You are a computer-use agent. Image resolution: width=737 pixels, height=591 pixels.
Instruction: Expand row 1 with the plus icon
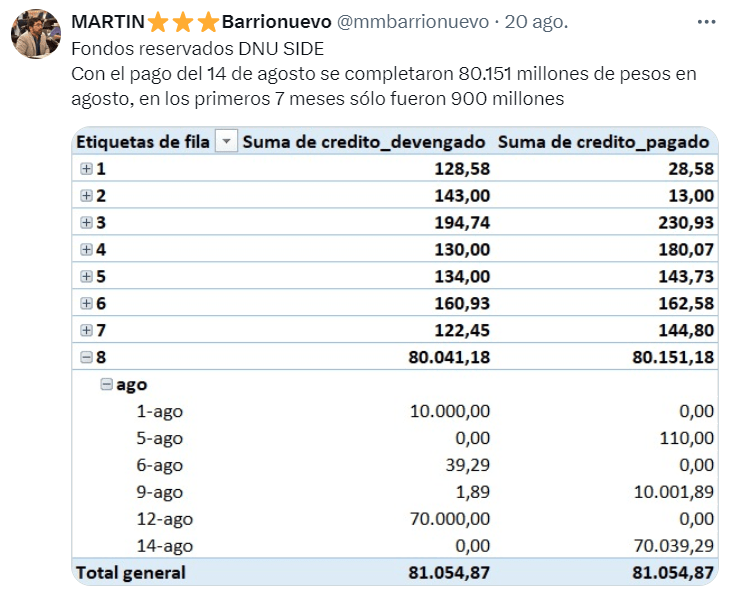pos(87,169)
